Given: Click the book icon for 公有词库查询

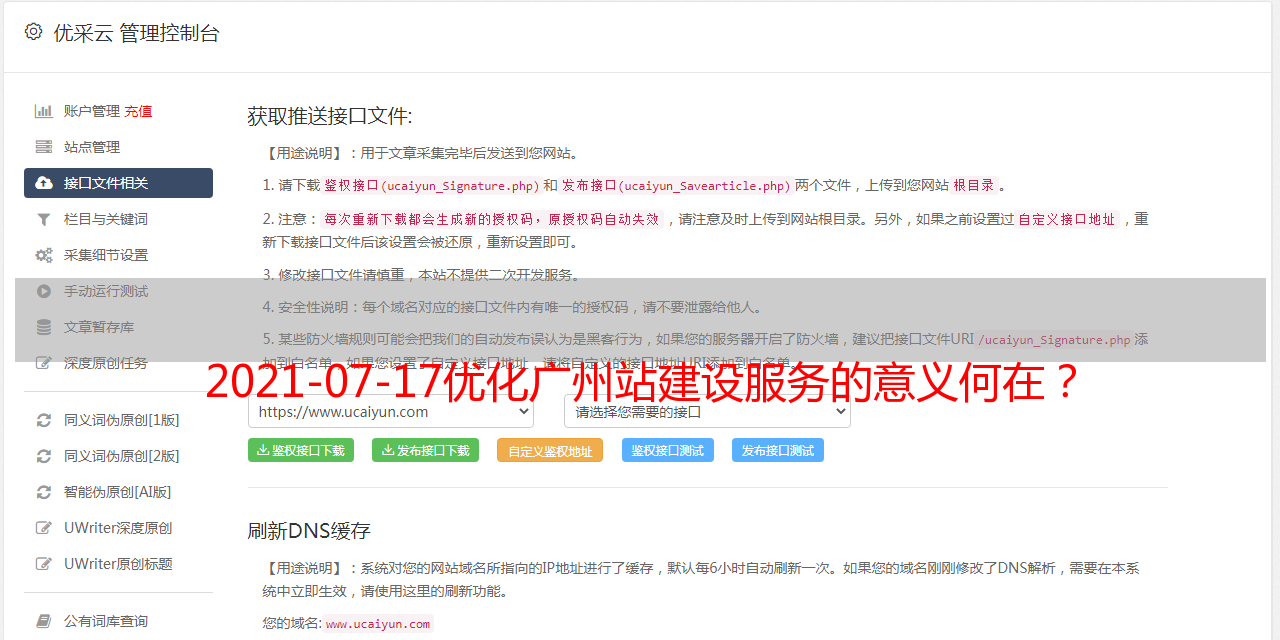Looking at the screenshot, I should pos(44,621).
